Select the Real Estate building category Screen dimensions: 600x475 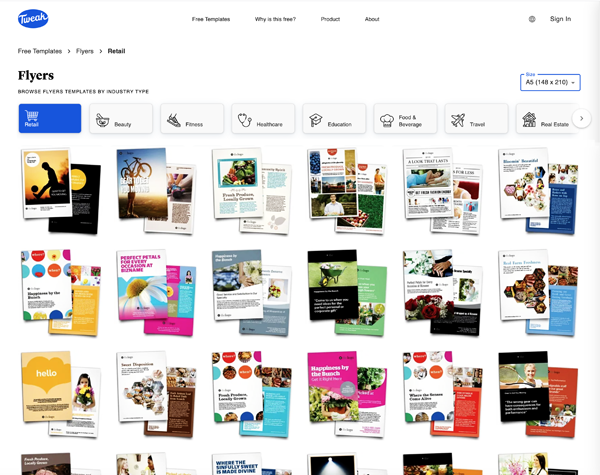click(x=545, y=119)
